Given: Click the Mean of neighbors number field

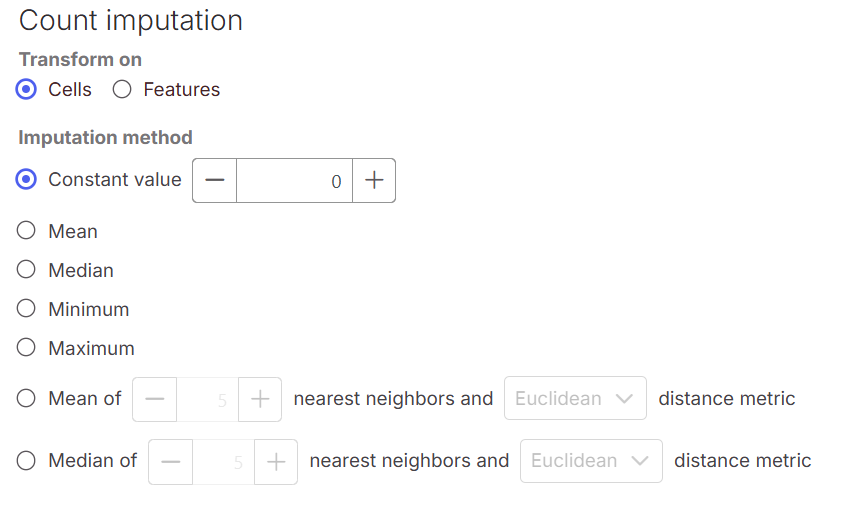Looking at the screenshot, I should 207,399.
